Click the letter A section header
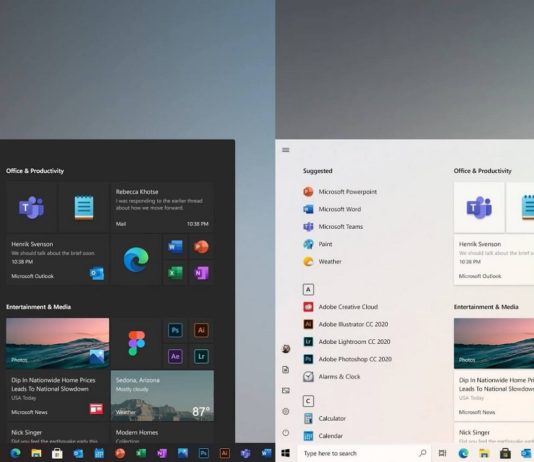The image size is (534, 462). pos(308,290)
